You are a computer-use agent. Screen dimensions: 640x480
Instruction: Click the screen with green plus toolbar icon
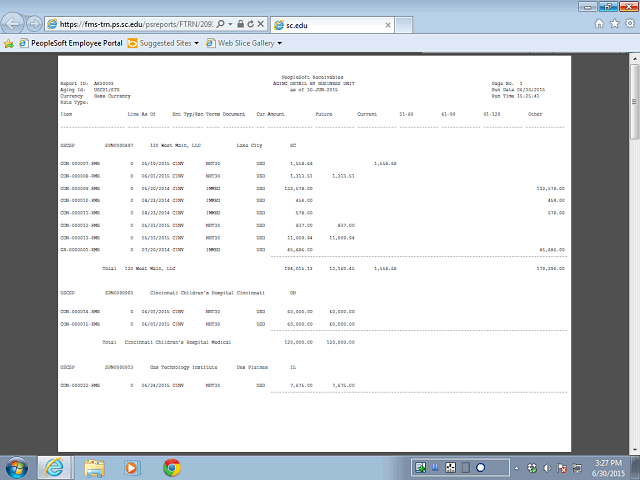coord(421,468)
